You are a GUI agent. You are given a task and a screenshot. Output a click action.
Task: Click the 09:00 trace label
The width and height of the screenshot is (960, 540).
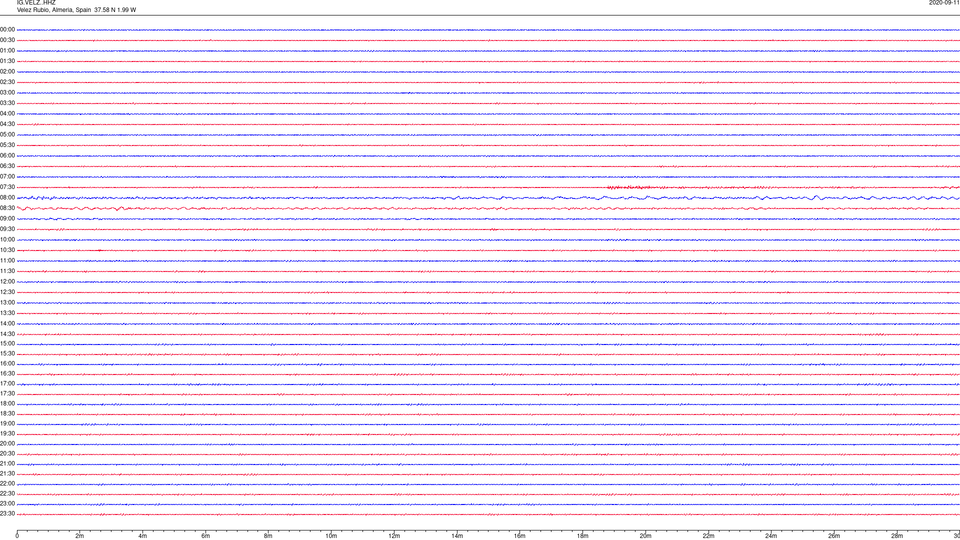coord(7,219)
